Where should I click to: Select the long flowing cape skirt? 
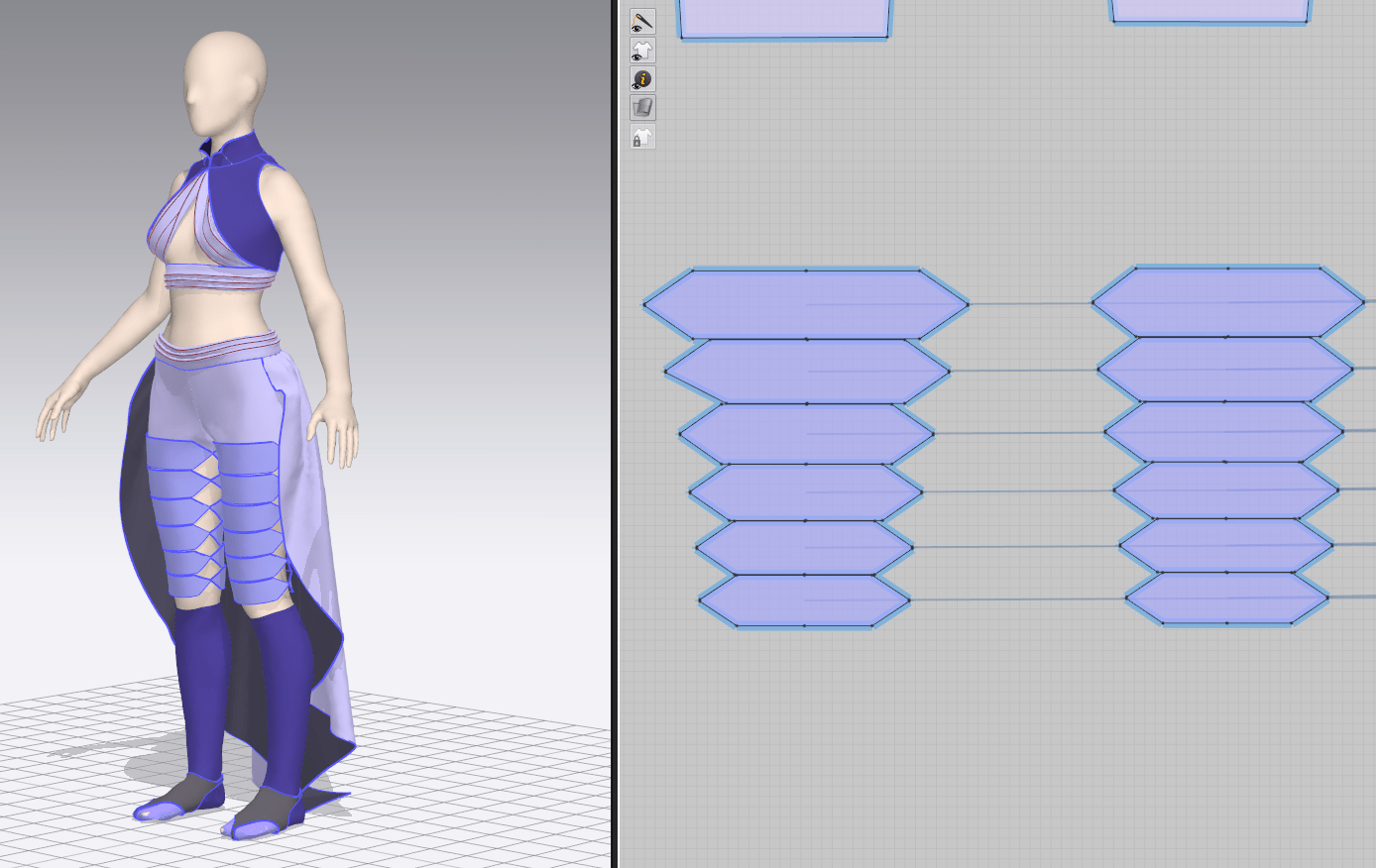click(317, 614)
